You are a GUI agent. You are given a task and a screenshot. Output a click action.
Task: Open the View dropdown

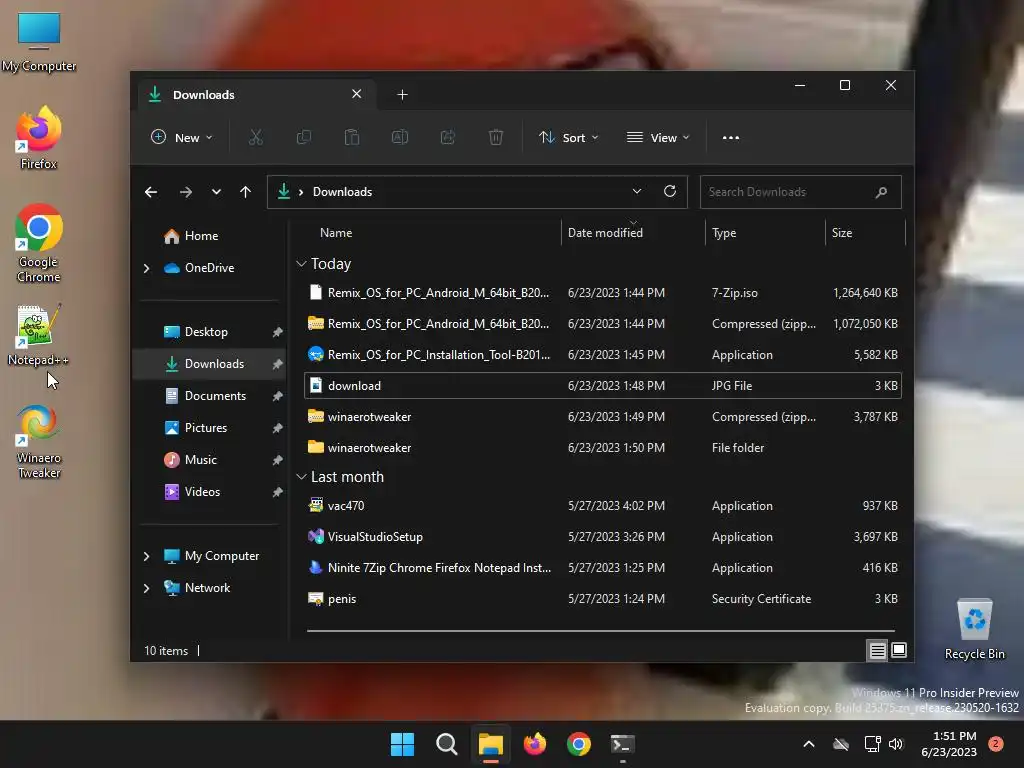tap(658, 137)
